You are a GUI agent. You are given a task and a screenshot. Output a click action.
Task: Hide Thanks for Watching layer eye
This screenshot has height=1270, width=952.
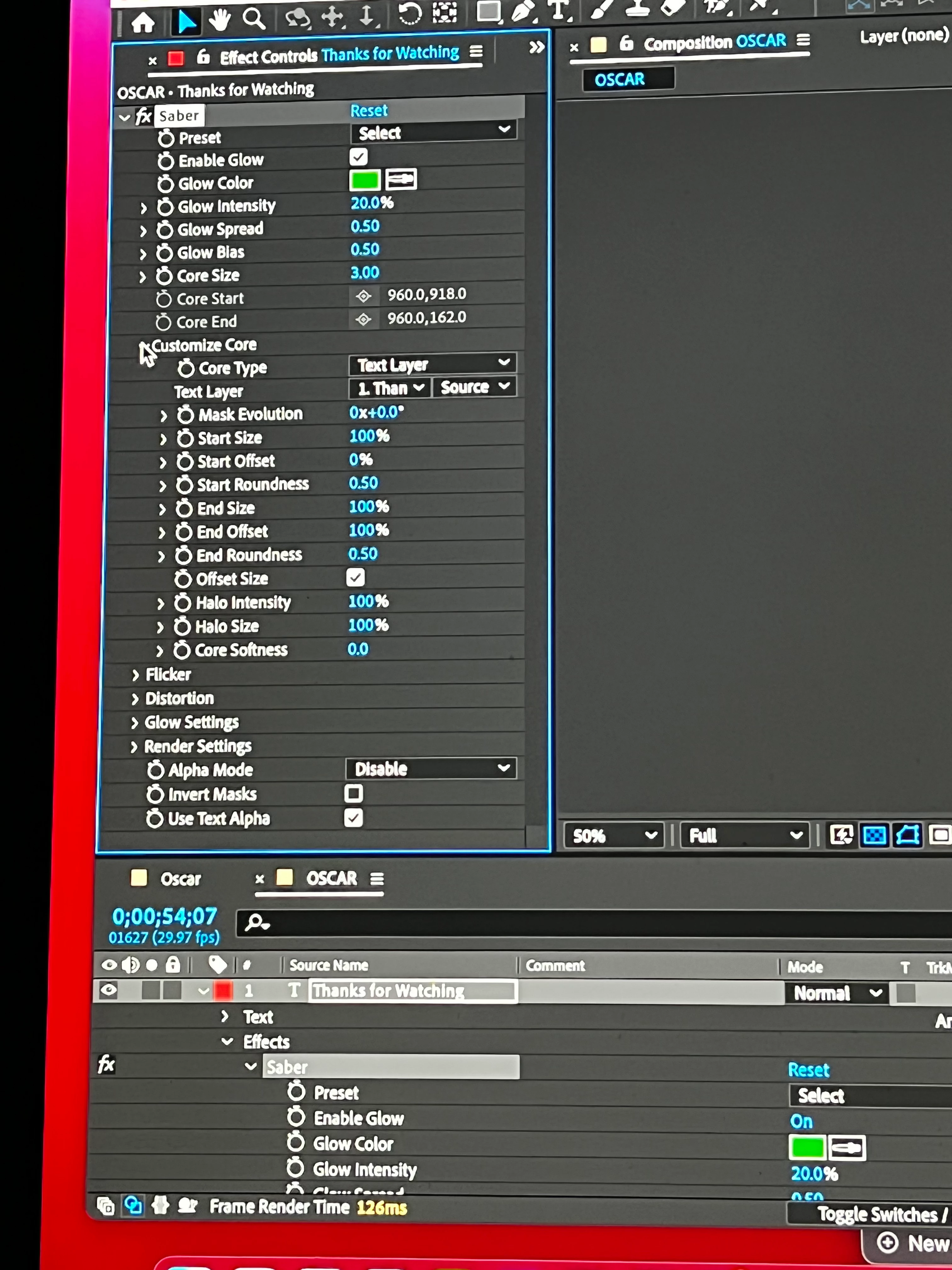coord(109,990)
